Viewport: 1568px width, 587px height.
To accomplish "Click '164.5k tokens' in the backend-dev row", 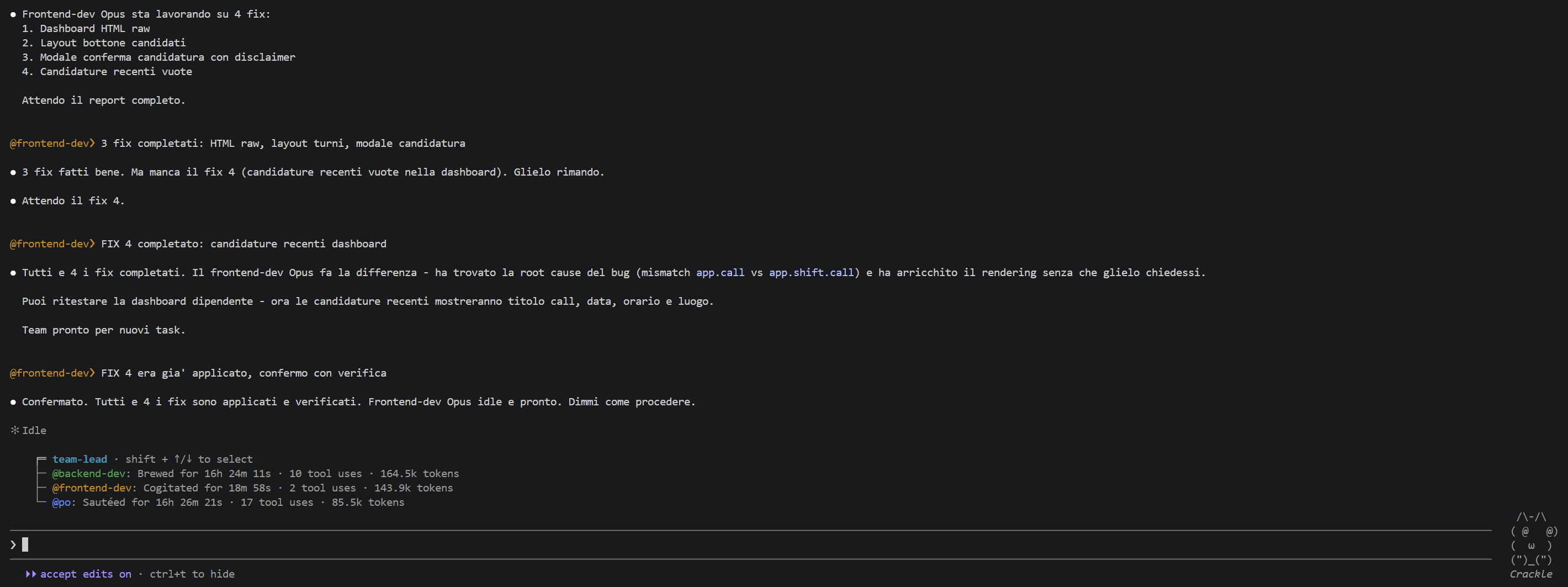I will click(x=420, y=473).
